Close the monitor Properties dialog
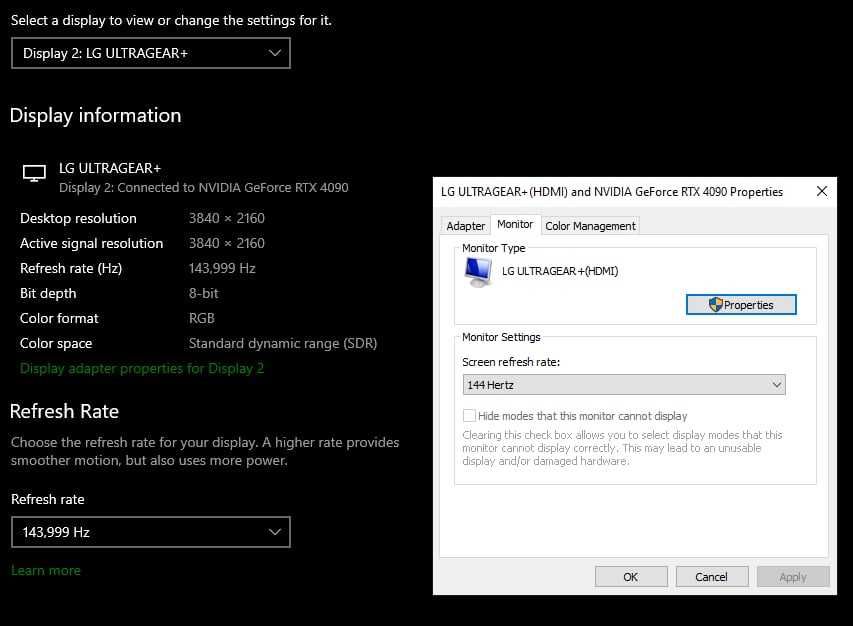 822,191
